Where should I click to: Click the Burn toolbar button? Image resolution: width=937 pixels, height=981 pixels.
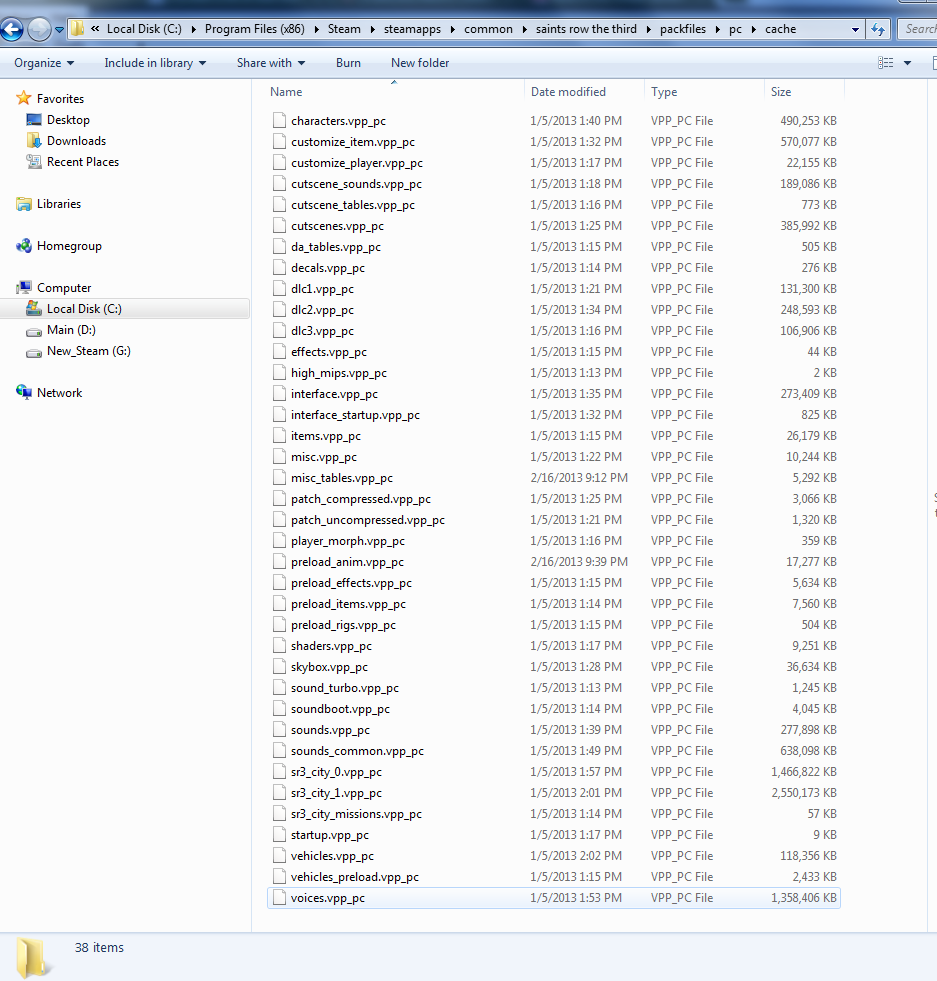(x=348, y=63)
